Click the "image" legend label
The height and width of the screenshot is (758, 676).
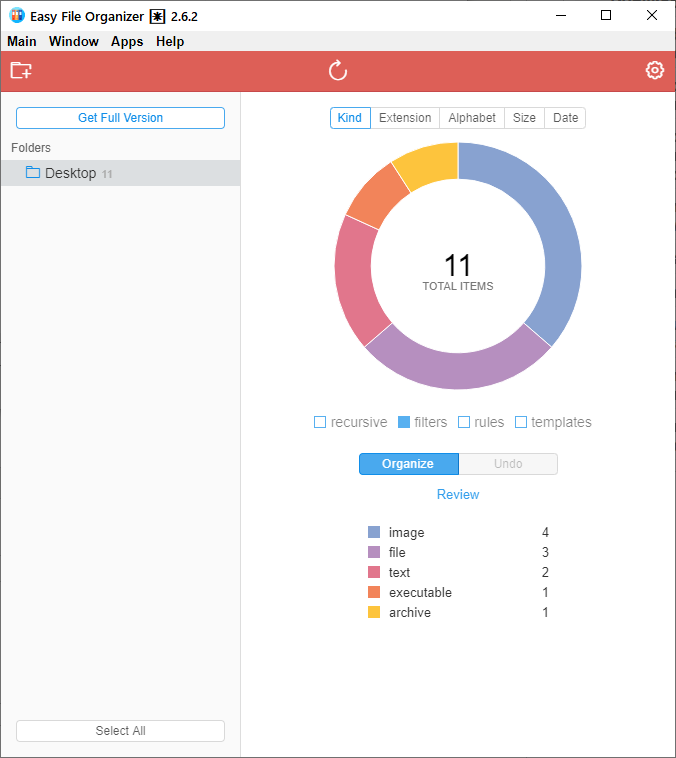coord(406,533)
